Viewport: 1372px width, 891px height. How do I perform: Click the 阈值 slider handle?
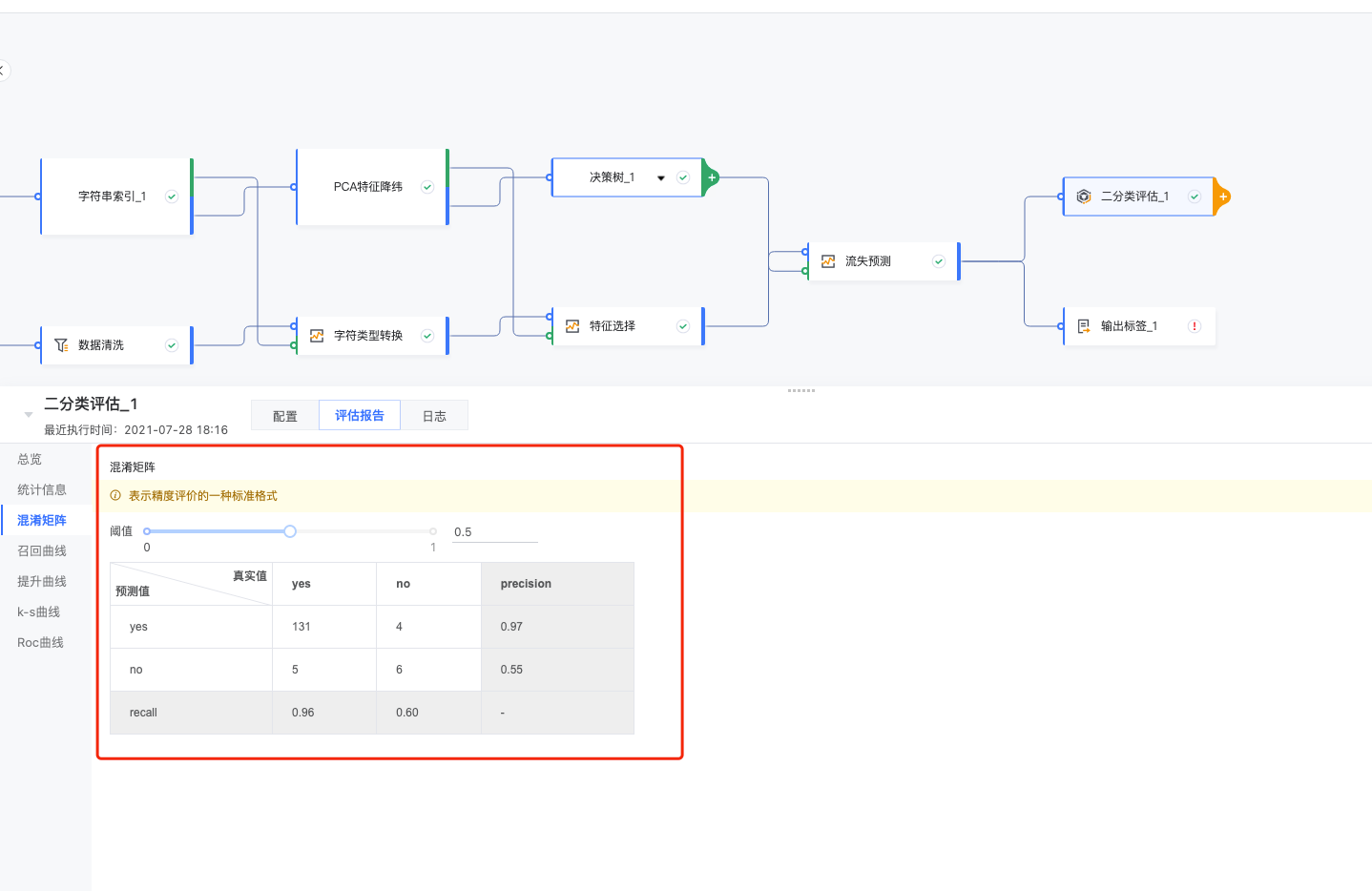(290, 531)
